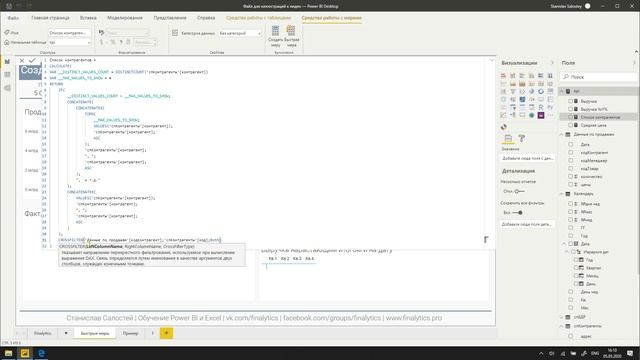Launch Internet Explorer from the taskbar
640x360 pixels.
click(x=41, y=353)
